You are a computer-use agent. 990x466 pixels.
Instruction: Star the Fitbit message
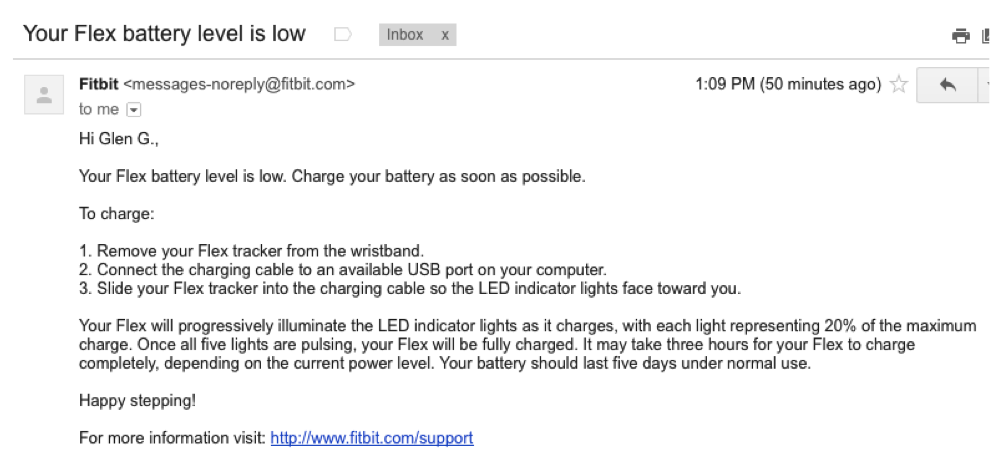898,84
